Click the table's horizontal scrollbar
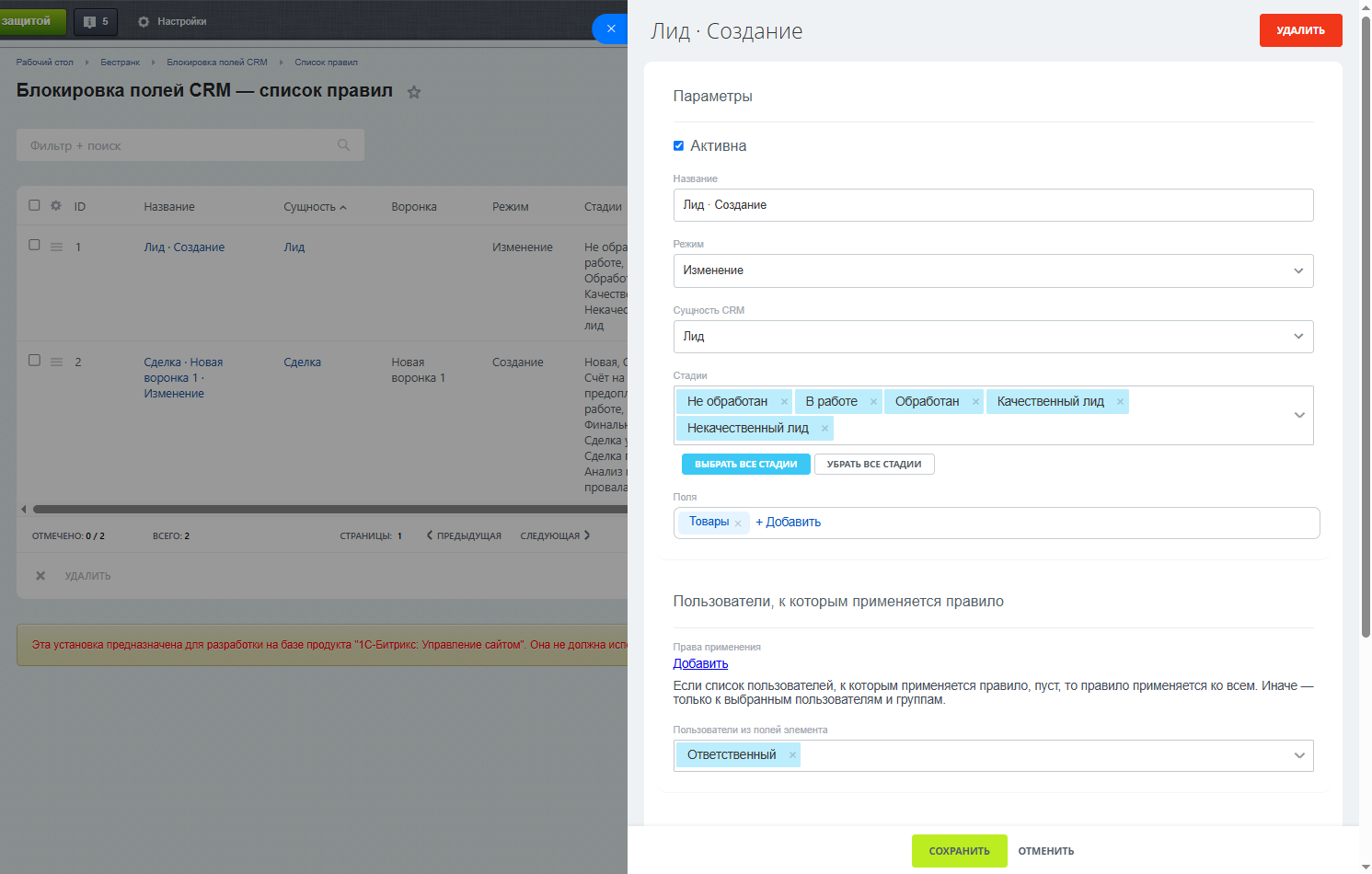The height and width of the screenshot is (874, 1372). pyautogui.click(x=329, y=509)
